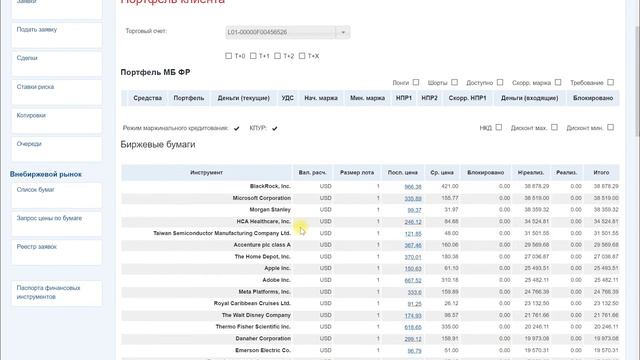
Task: Open Microsoft Corporation last price link
Action: pyautogui.click(x=413, y=198)
